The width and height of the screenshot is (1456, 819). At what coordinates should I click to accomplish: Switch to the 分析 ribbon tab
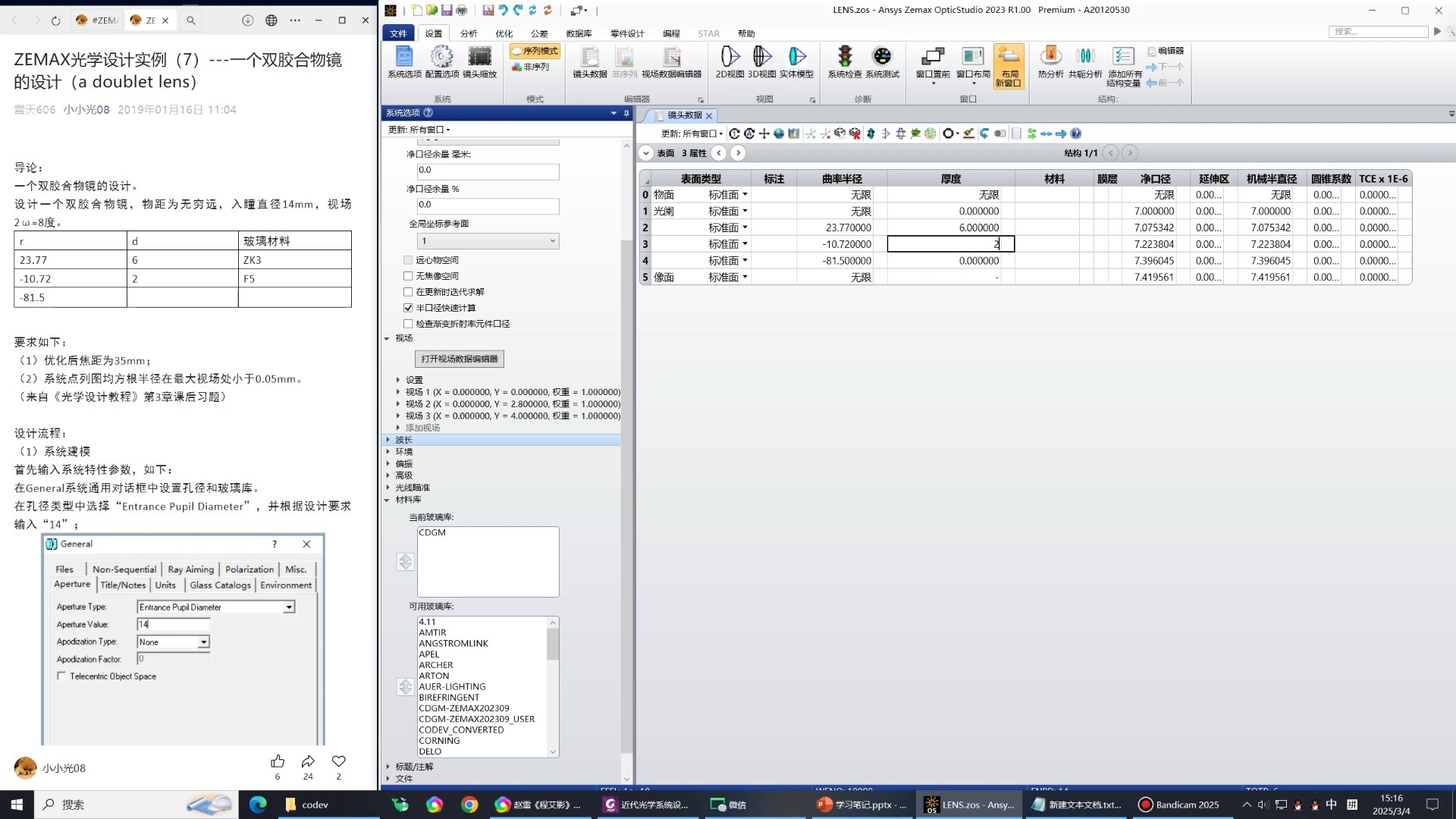pyautogui.click(x=469, y=33)
